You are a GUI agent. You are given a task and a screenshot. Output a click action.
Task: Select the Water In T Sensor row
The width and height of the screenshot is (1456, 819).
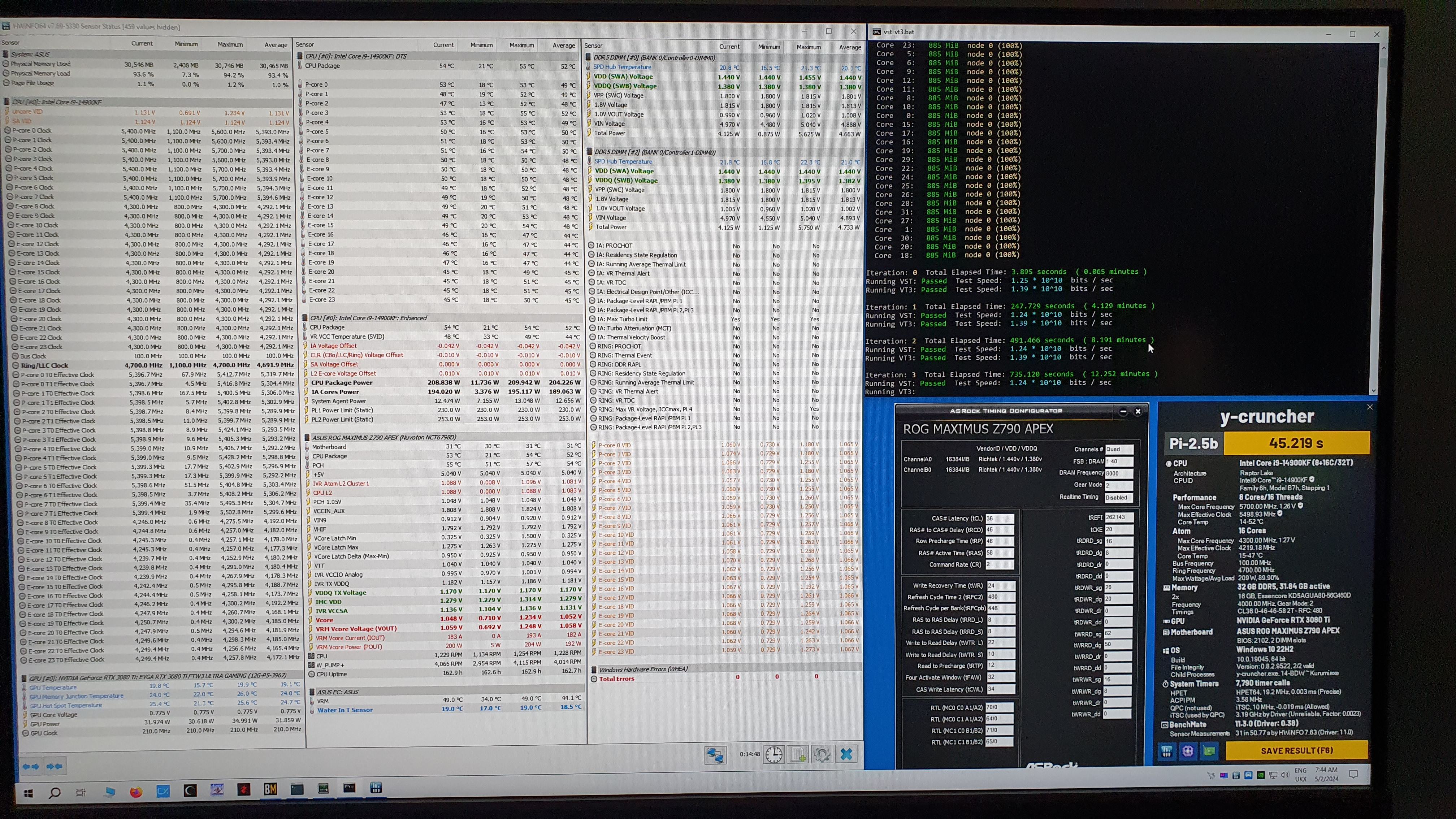tap(446, 709)
